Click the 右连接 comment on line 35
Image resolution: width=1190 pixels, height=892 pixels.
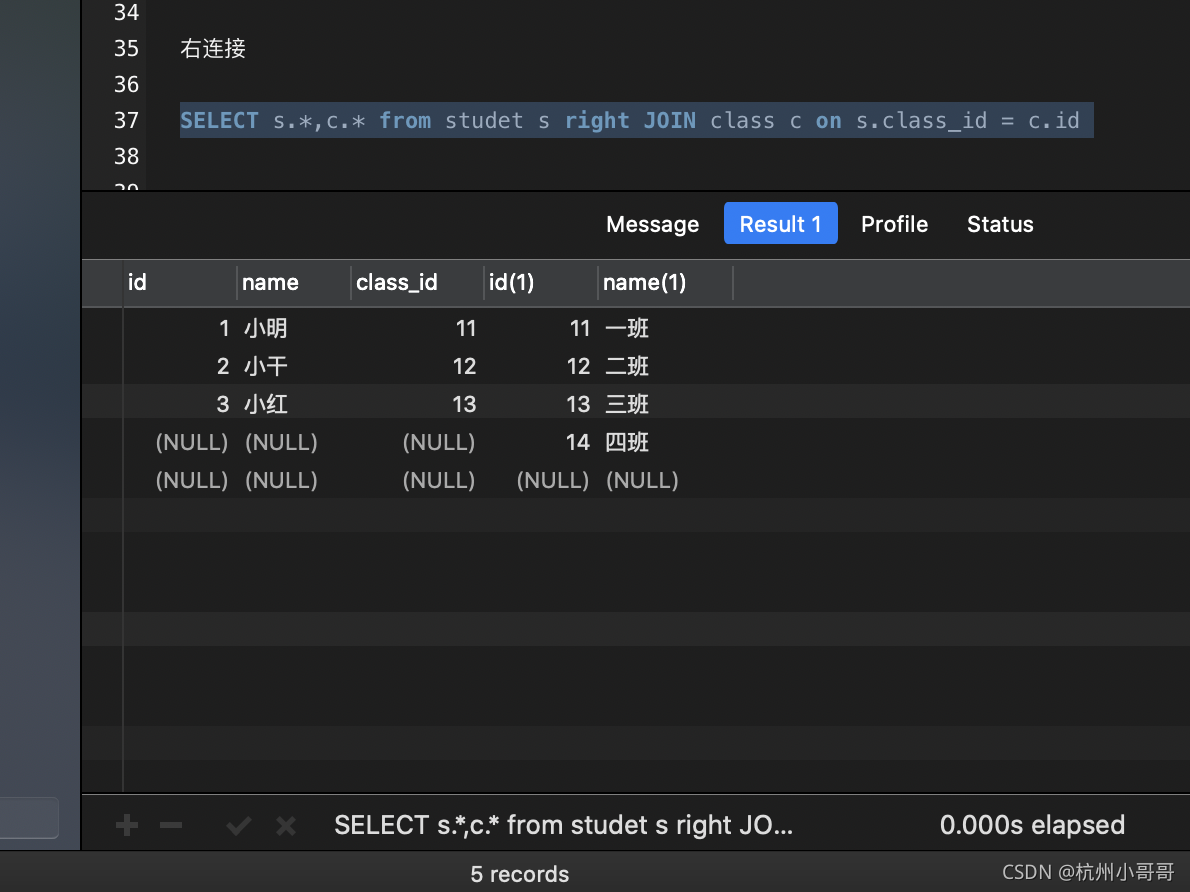point(213,49)
